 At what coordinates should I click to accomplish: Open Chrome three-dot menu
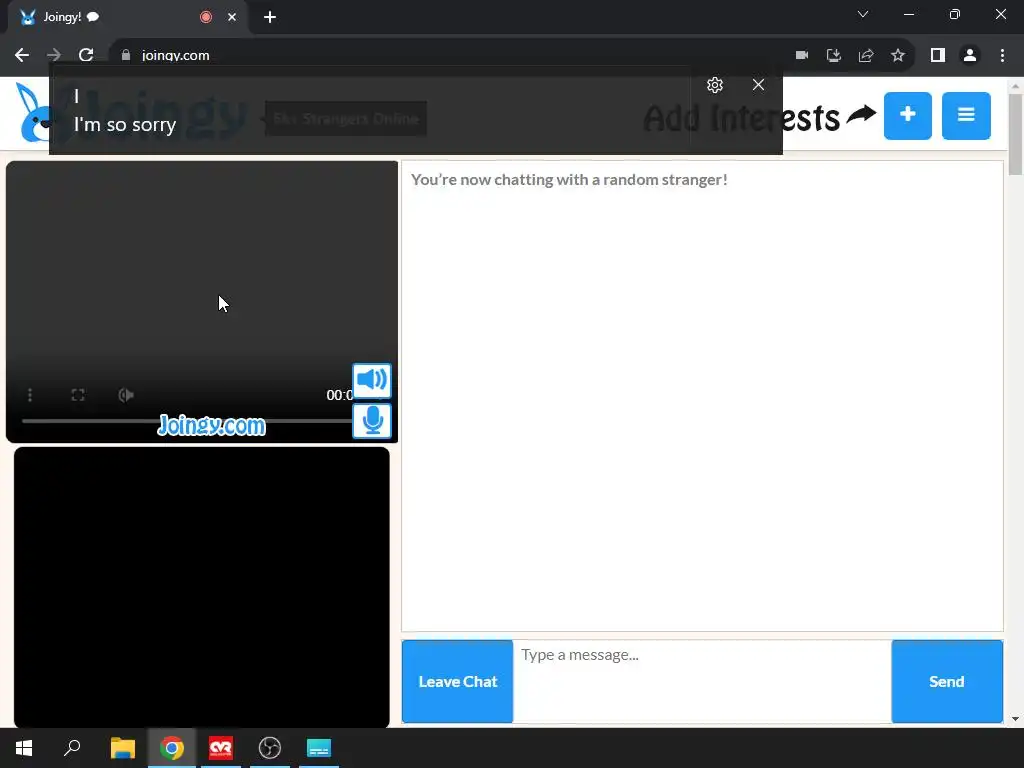1002,56
